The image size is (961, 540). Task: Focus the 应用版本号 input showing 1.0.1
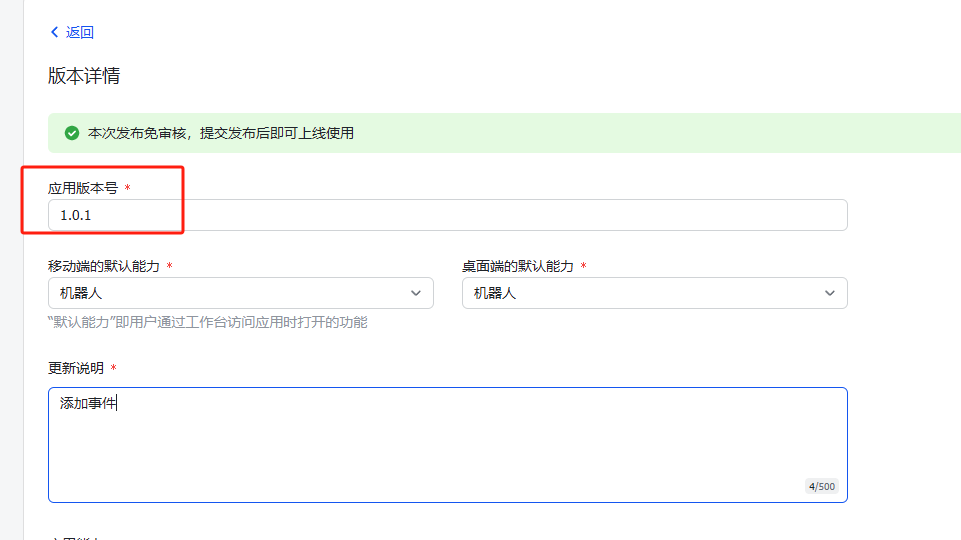[x=447, y=215]
